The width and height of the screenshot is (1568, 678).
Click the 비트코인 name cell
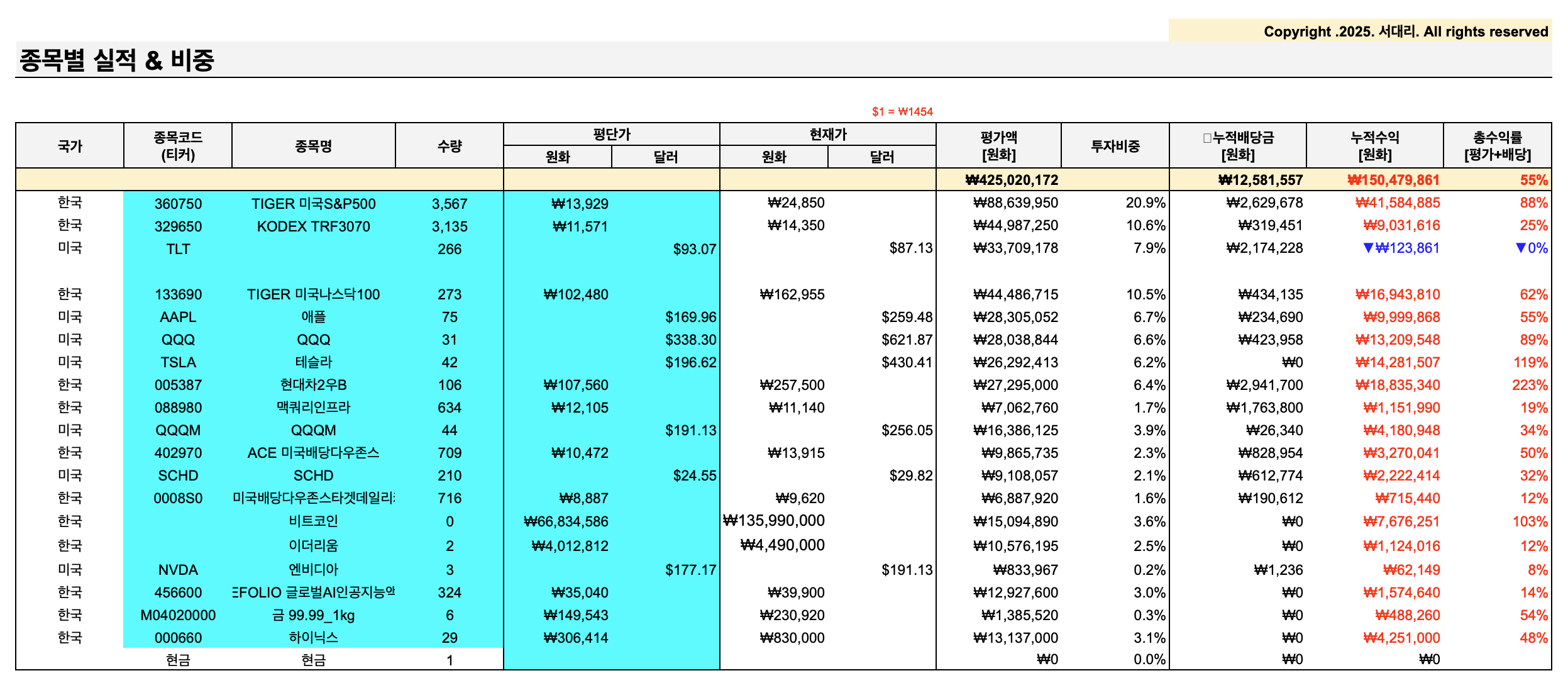click(x=313, y=521)
